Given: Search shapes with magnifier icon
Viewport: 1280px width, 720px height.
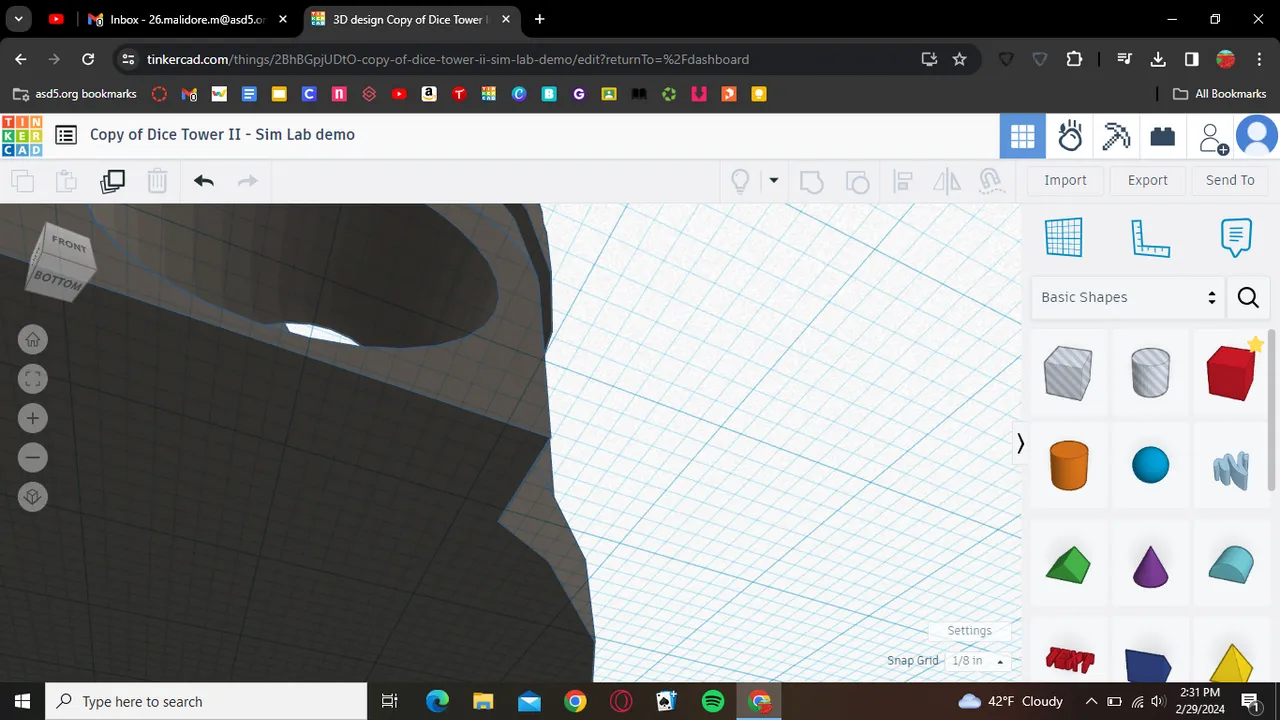Looking at the screenshot, I should tap(1248, 297).
